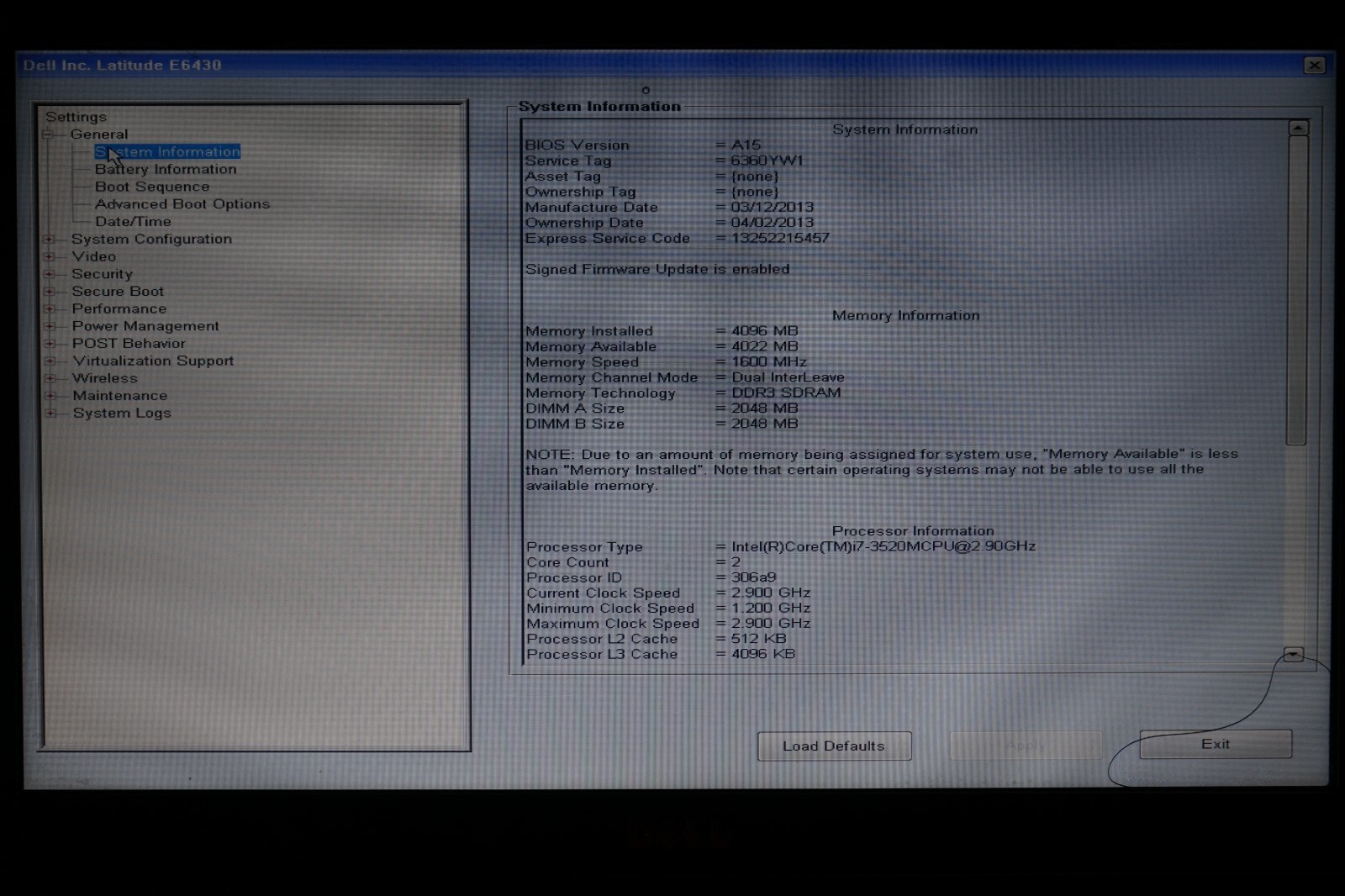Click the Manufacture Date 03/12/2013
Image resolution: width=1345 pixels, height=896 pixels.
click(x=772, y=207)
